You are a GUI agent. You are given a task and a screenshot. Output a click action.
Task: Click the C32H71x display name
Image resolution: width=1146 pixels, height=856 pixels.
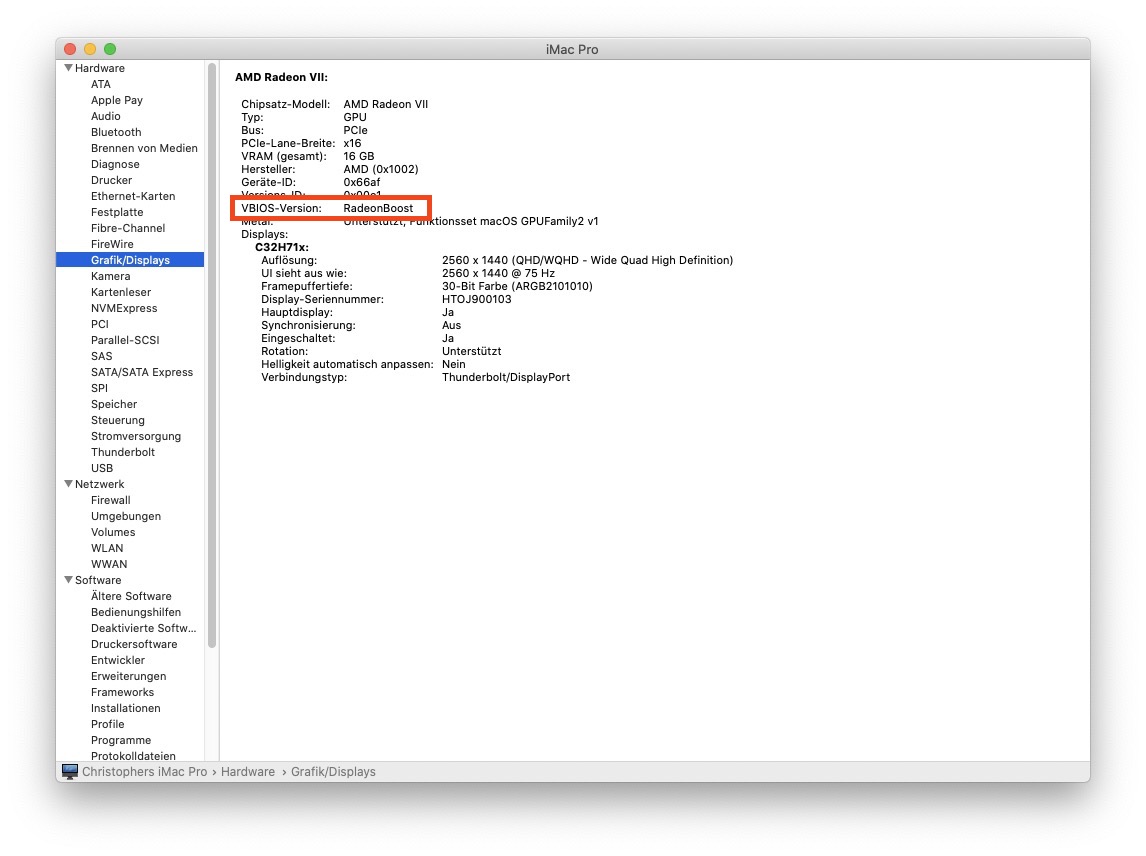click(282, 247)
